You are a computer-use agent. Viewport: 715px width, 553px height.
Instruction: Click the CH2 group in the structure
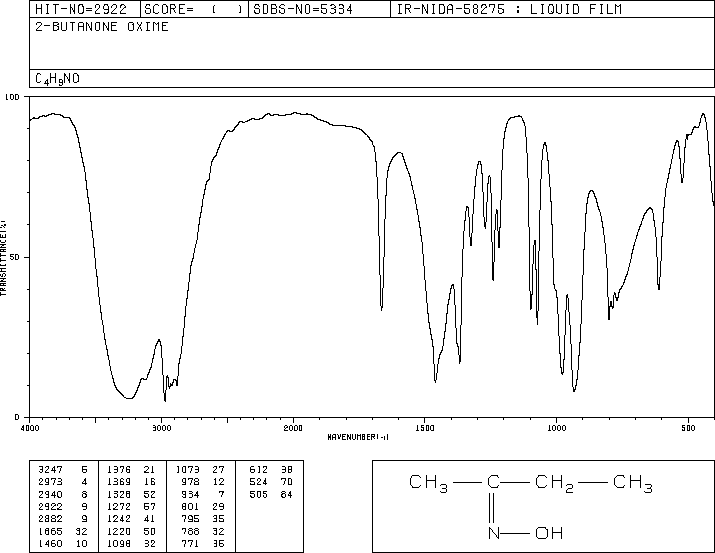pyautogui.click(x=554, y=483)
